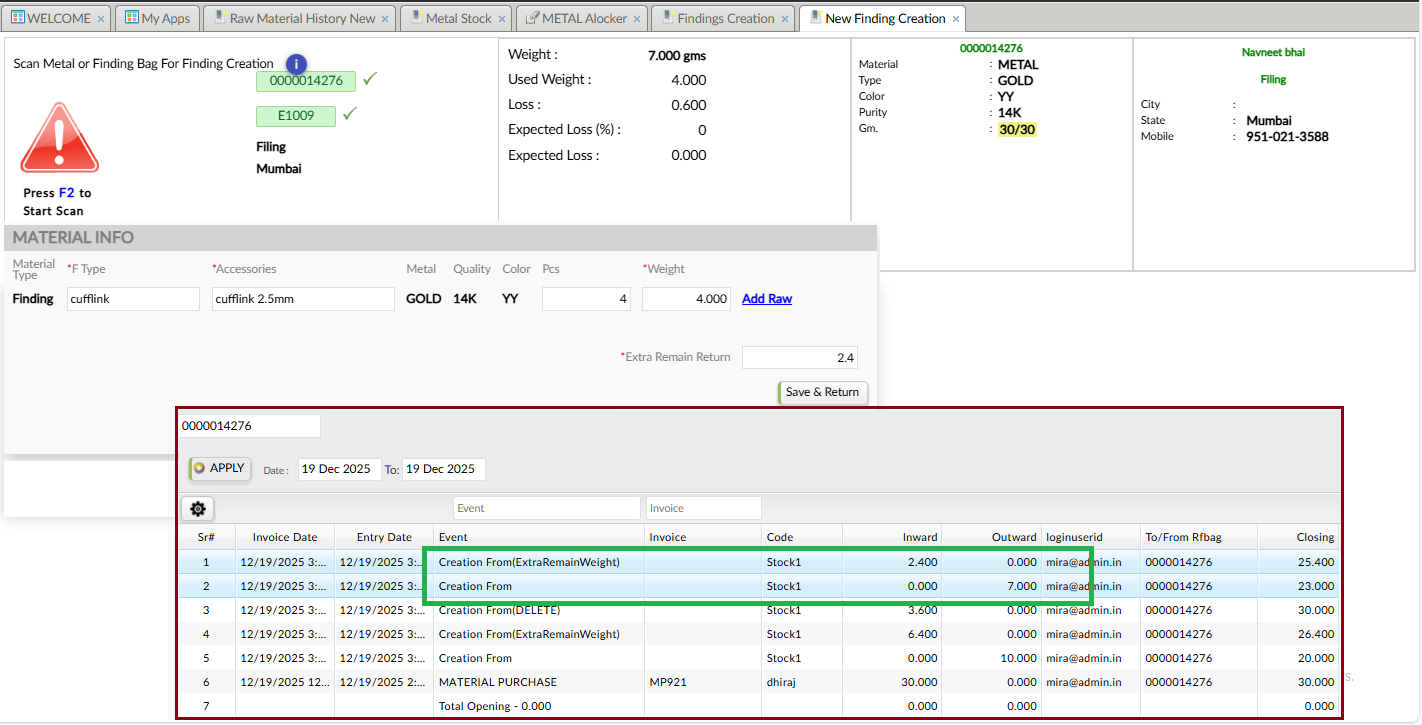Open the METAL Alocker tab

pos(584,18)
